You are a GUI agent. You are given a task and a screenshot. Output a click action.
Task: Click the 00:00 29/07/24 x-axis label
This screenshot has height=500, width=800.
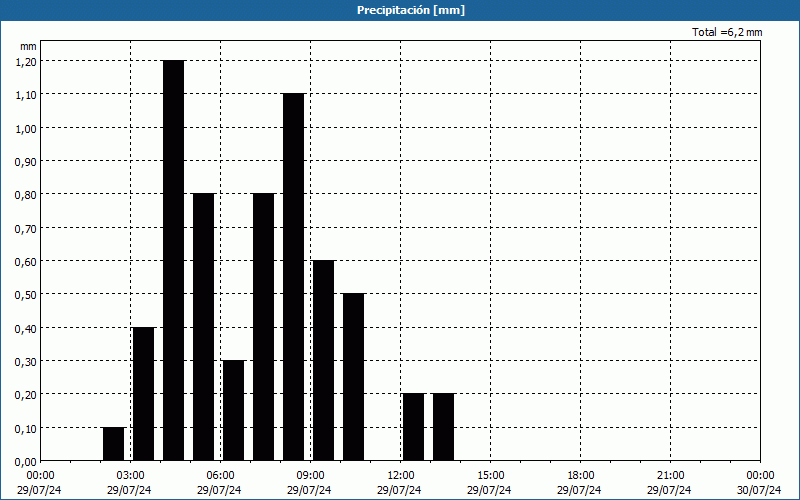(40, 483)
